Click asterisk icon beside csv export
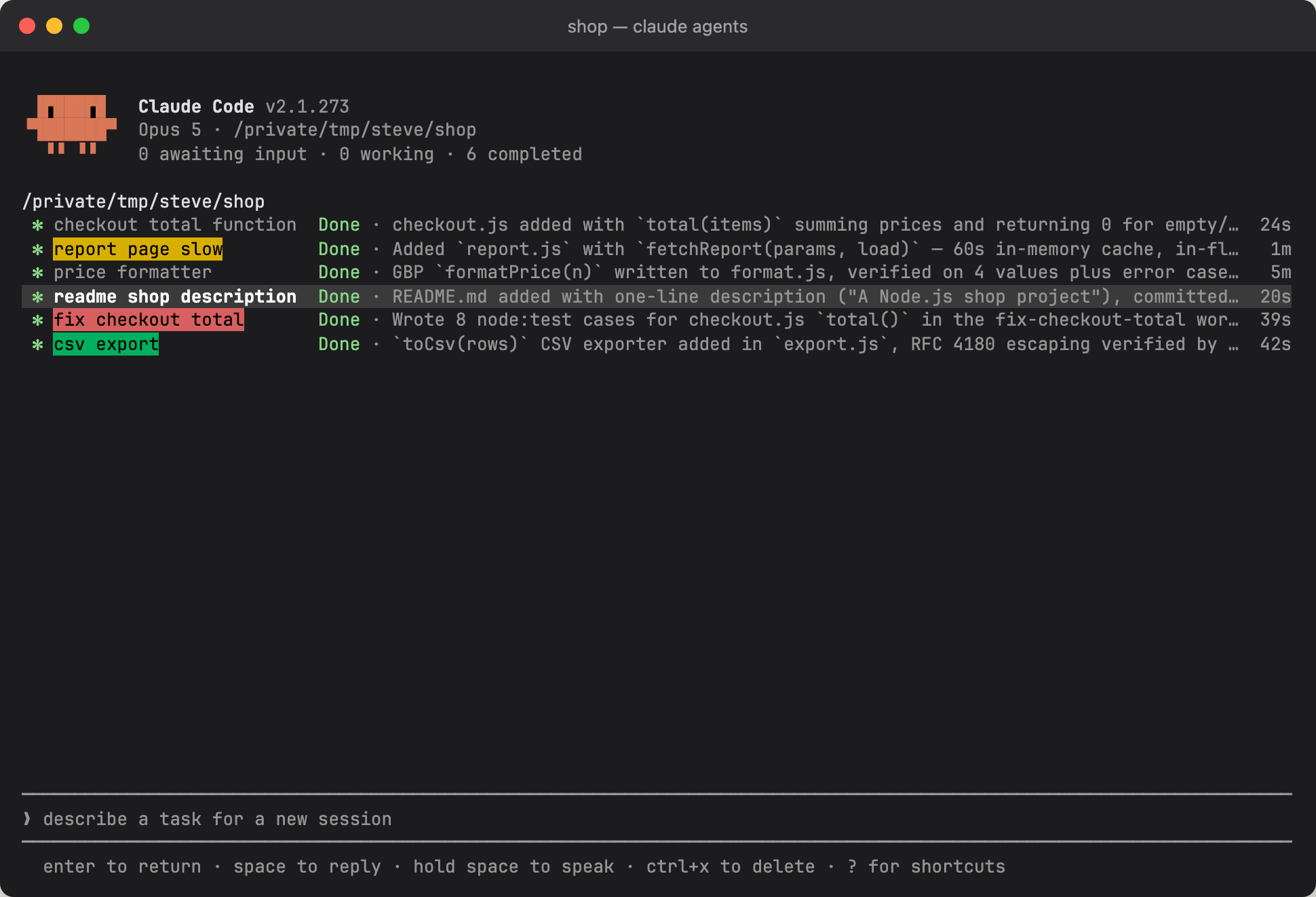The image size is (1316, 897). click(38, 345)
